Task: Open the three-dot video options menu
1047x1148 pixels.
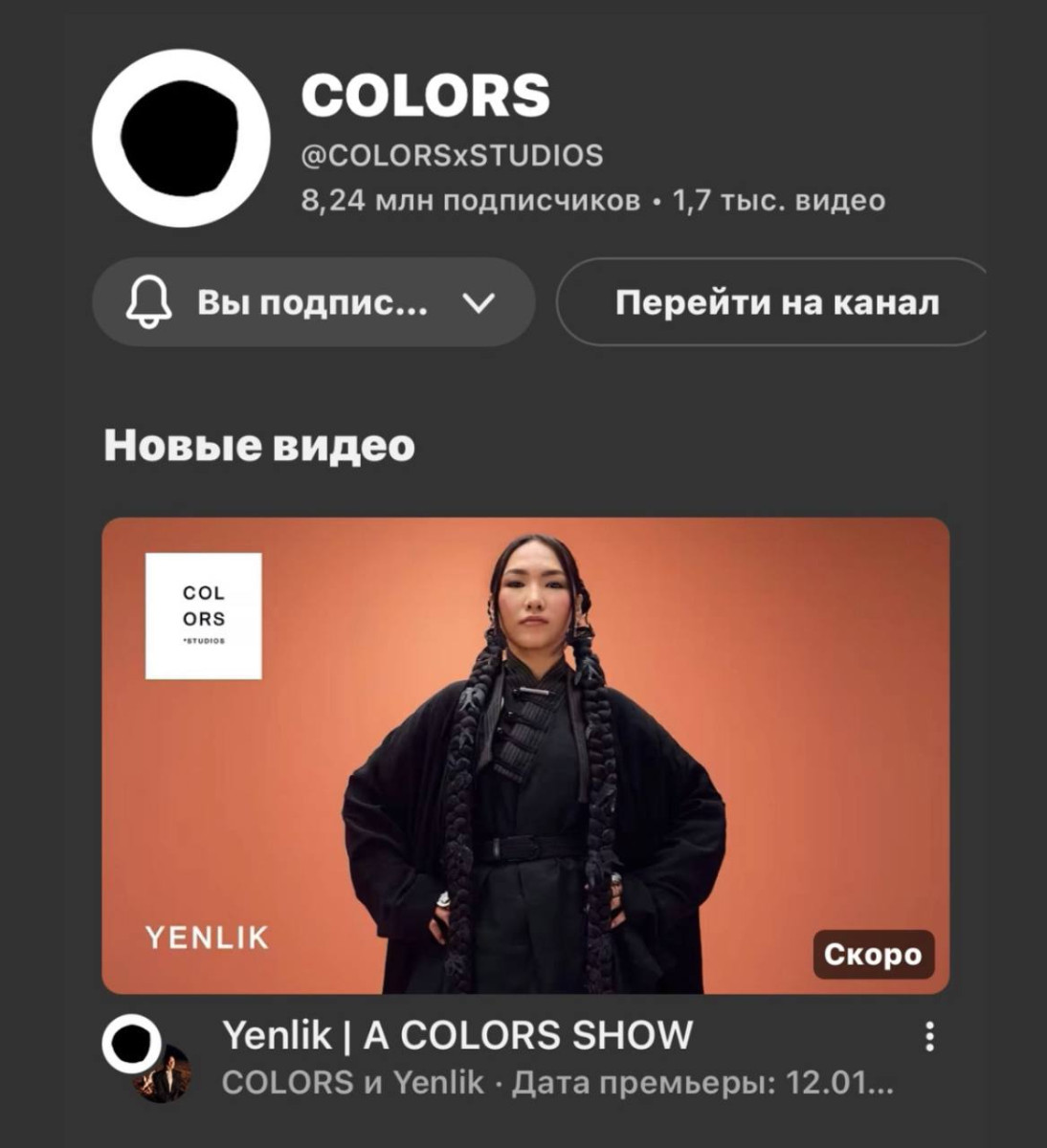Action: (928, 1037)
